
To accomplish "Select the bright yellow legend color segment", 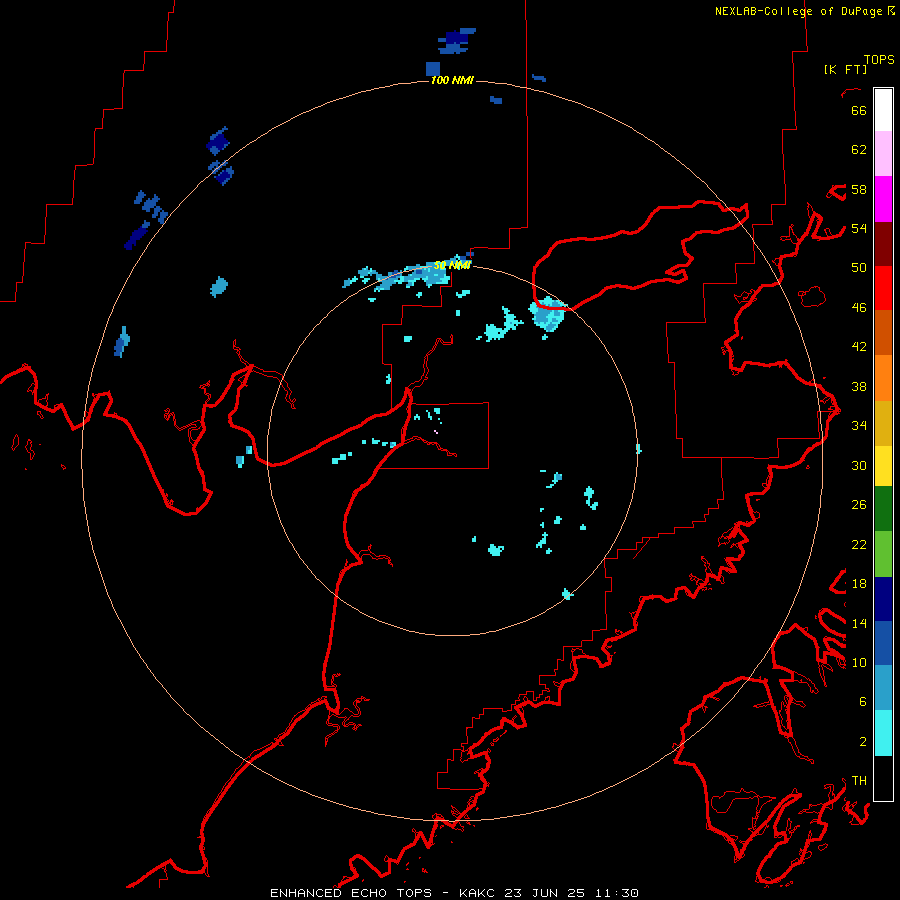I will click(x=883, y=466).
